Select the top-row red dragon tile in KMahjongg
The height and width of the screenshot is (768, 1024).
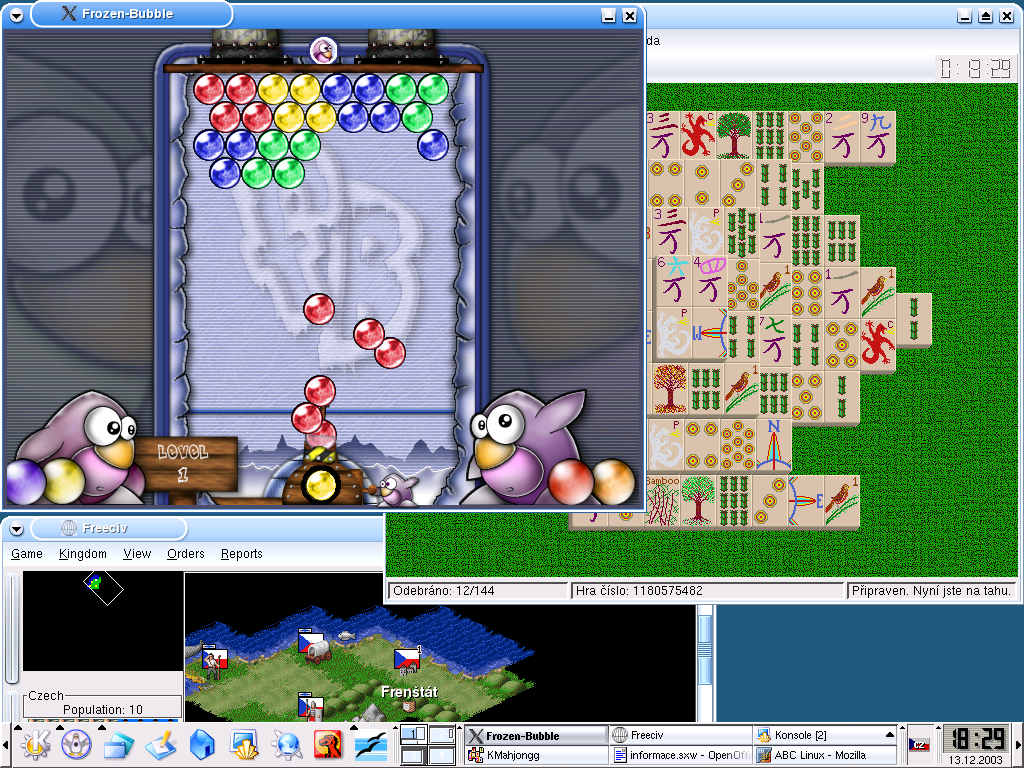point(697,135)
